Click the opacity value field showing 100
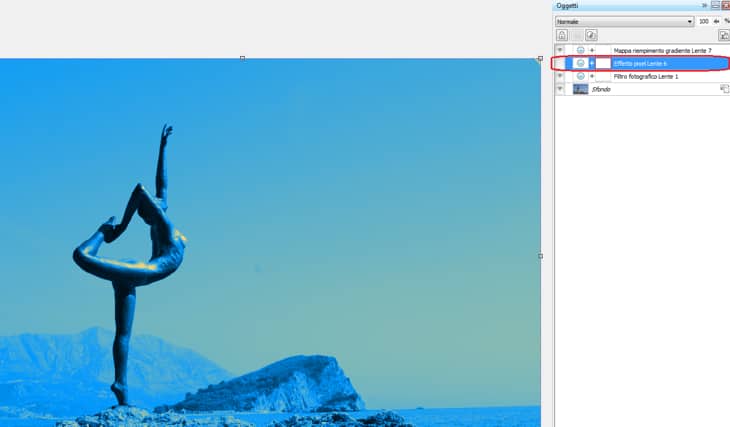 pyautogui.click(x=704, y=21)
